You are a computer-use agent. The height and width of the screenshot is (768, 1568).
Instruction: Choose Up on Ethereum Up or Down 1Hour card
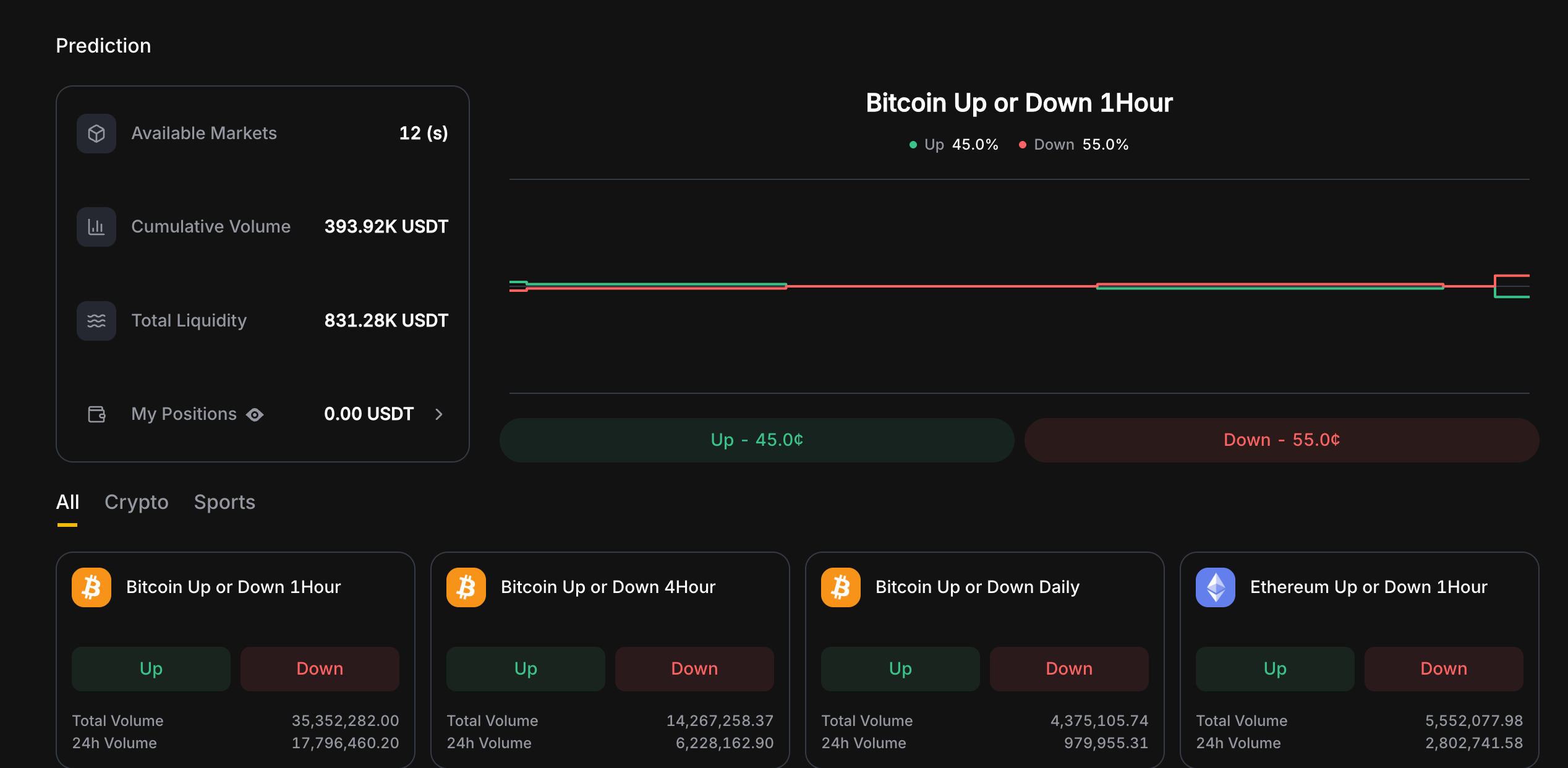point(1275,668)
